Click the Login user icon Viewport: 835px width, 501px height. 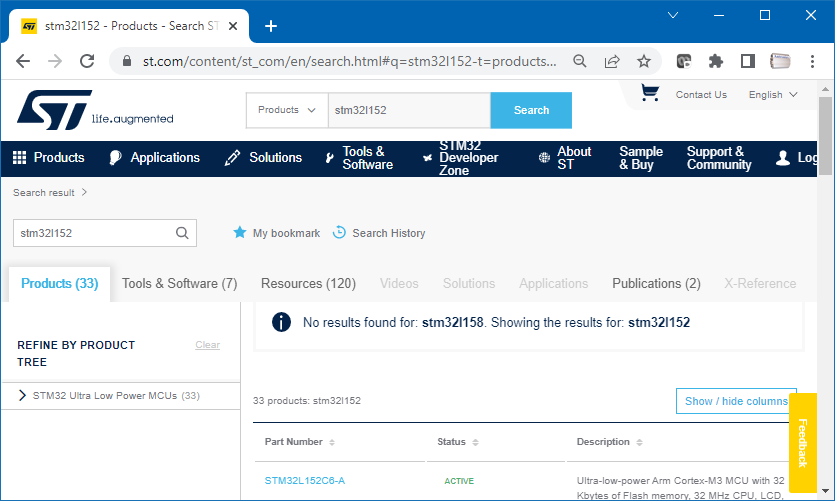783,158
